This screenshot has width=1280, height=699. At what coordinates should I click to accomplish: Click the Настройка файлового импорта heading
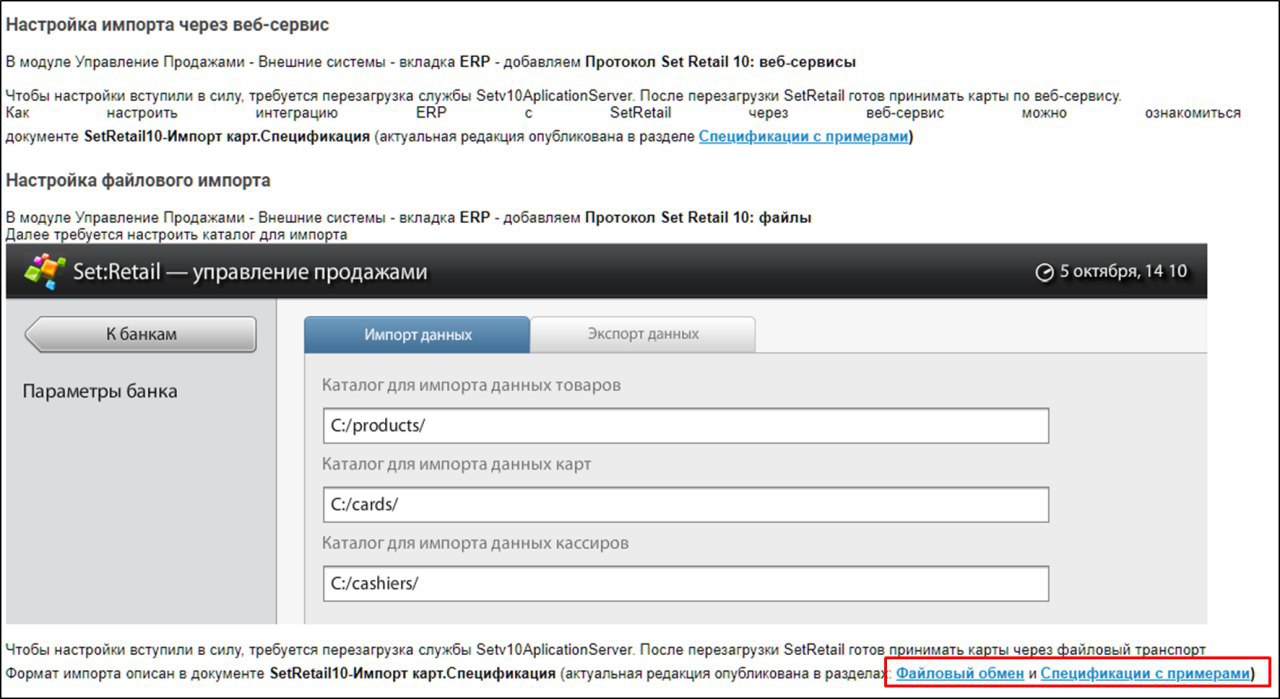tap(138, 181)
